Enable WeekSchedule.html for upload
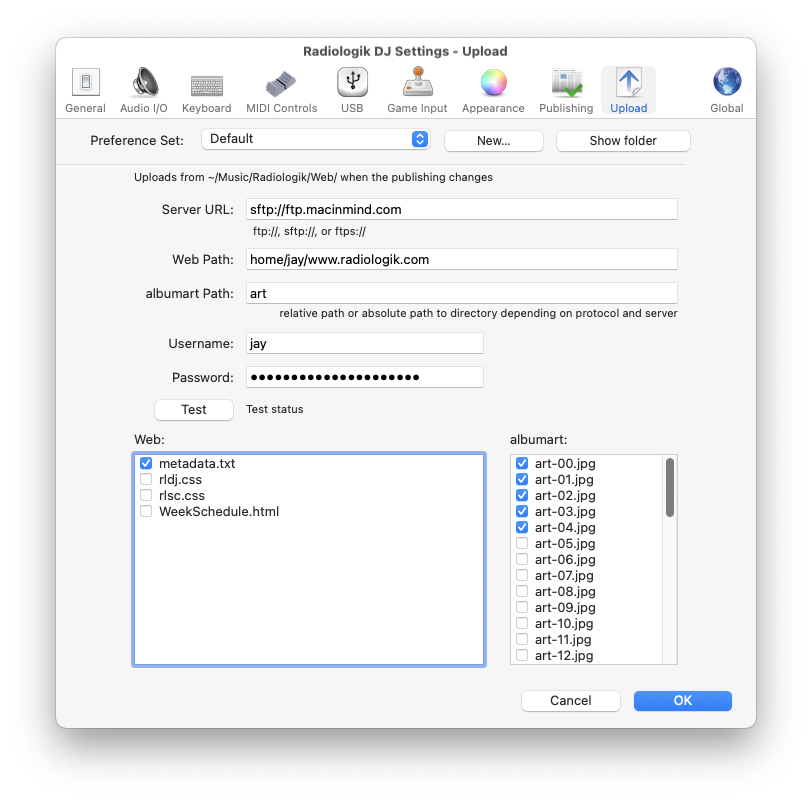812x802 pixels. (145, 511)
